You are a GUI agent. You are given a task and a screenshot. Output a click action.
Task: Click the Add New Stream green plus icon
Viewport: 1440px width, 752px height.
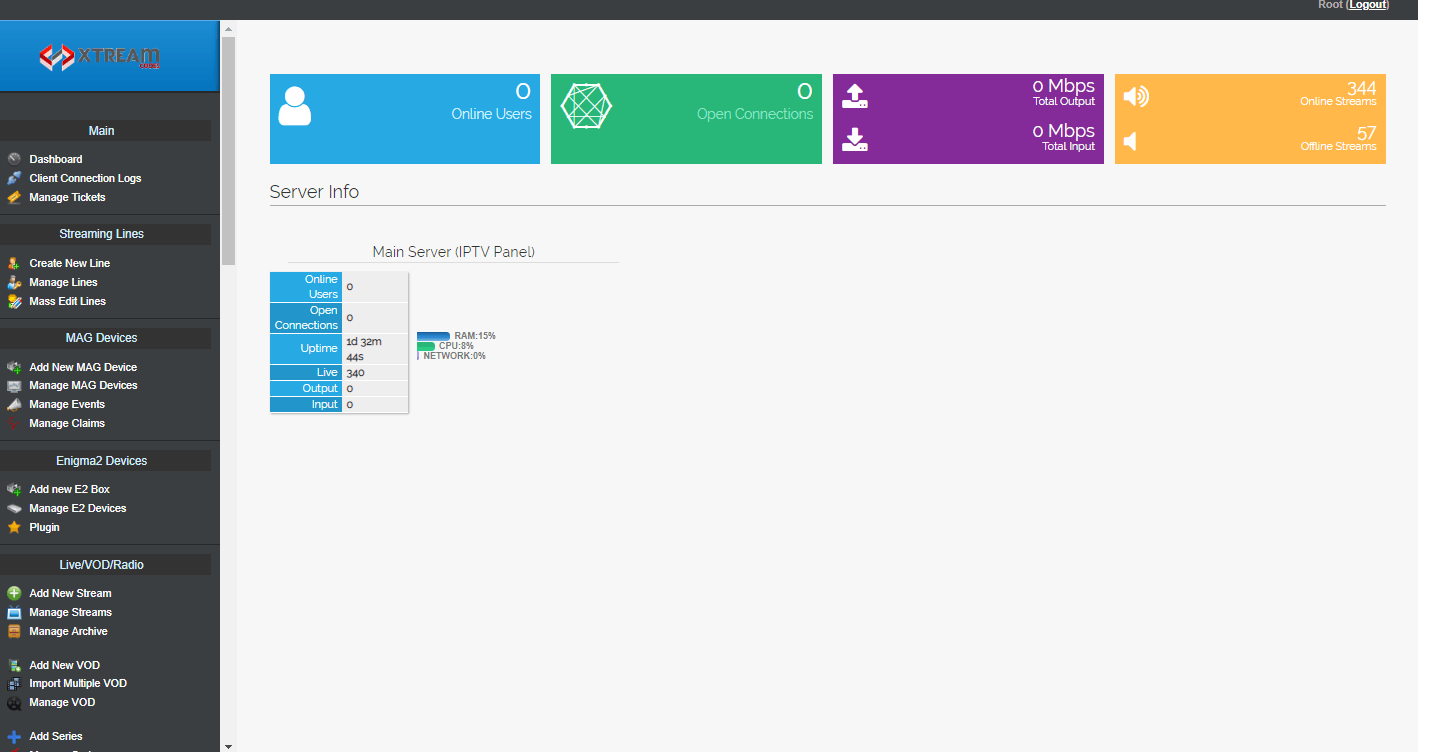coord(14,593)
